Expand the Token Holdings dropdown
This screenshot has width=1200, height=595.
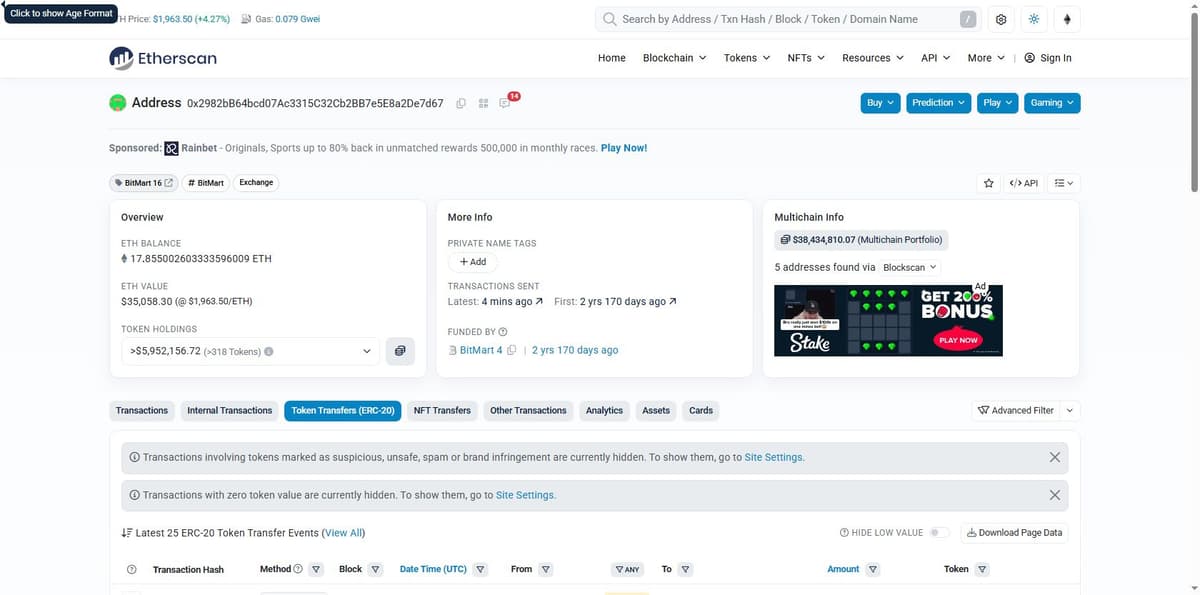point(249,351)
